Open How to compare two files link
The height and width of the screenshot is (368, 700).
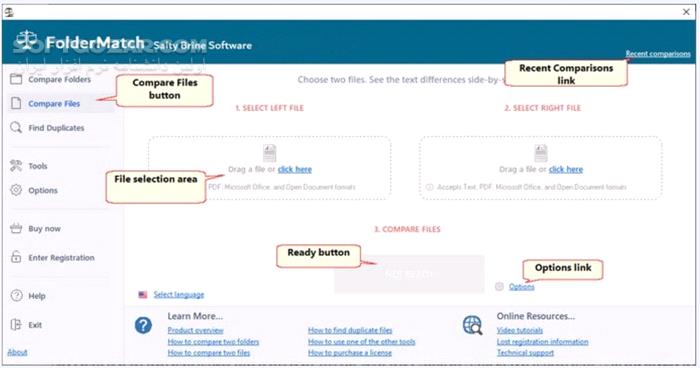208,353
